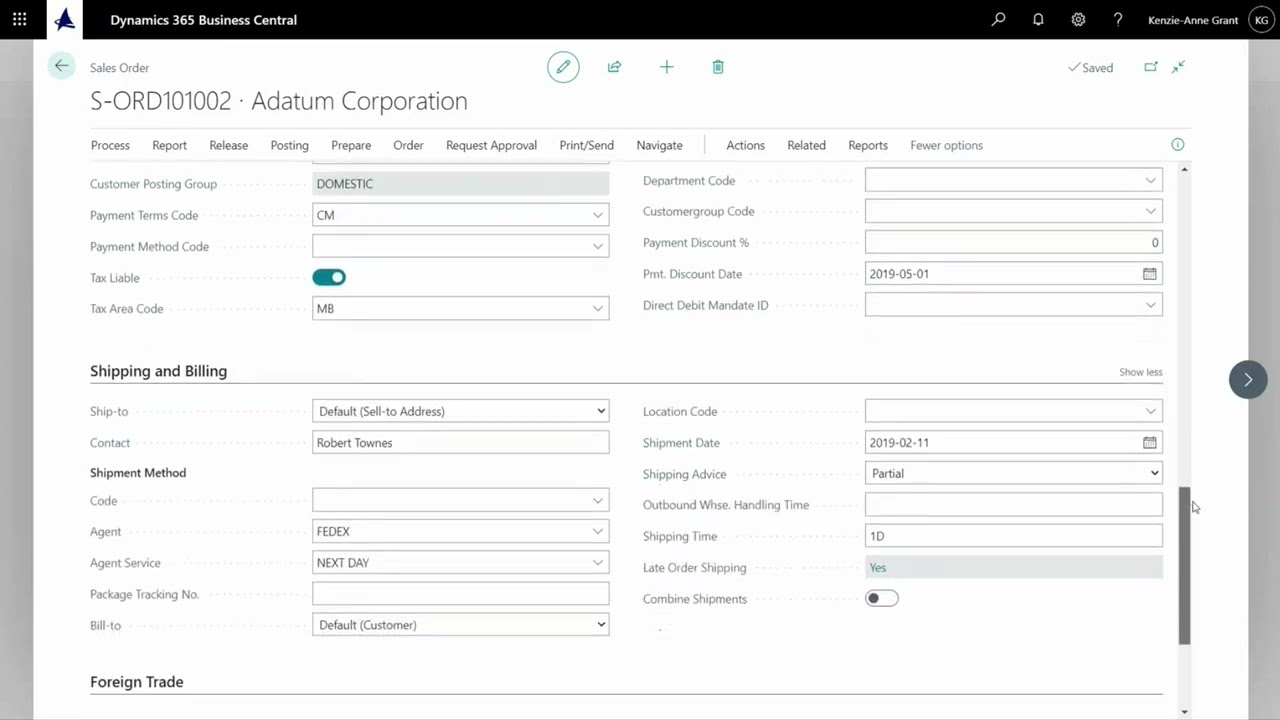Click scrollbar down arrow
The height and width of the screenshot is (720, 1280).
point(1185,710)
